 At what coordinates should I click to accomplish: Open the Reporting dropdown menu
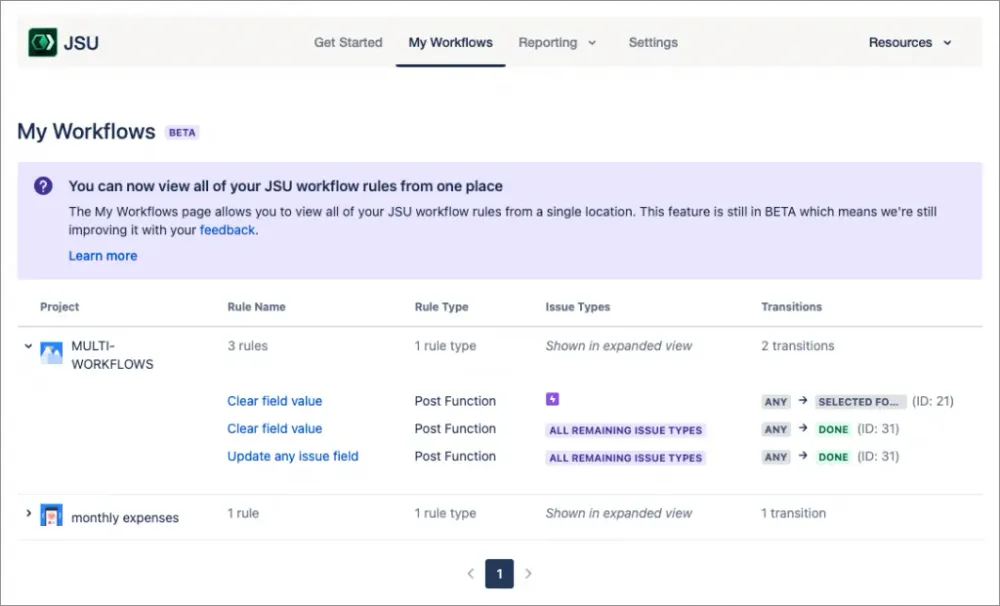pyautogui.click(x=557, y=43)
